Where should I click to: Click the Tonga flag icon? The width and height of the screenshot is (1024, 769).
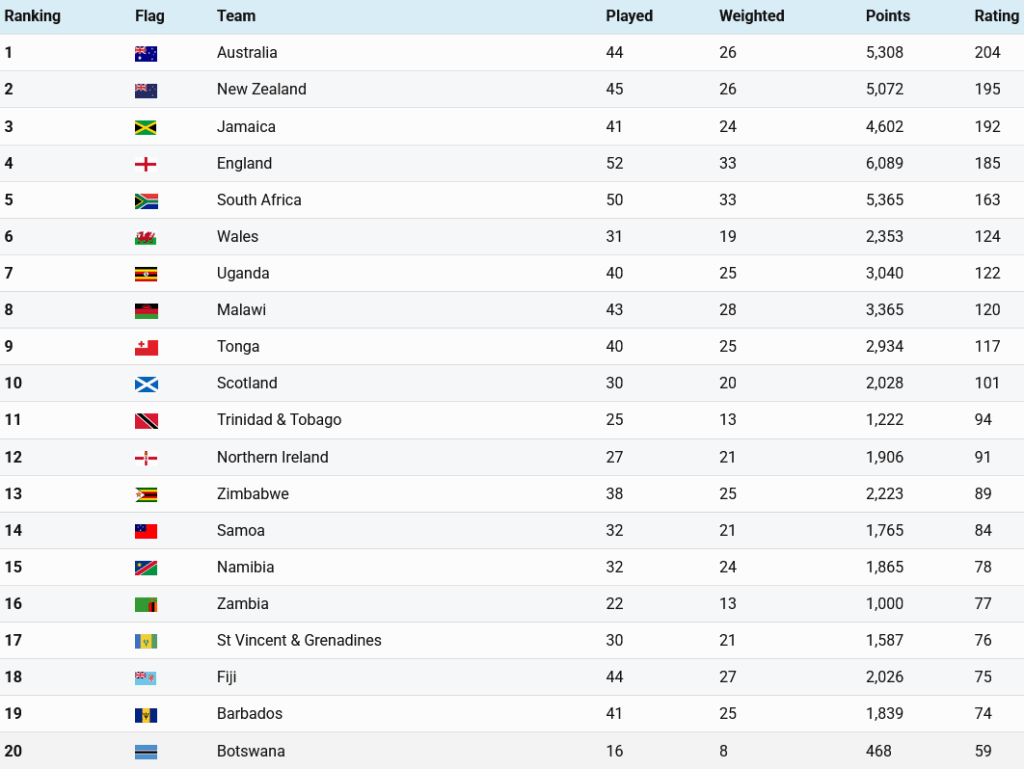(x=146, y=348)
